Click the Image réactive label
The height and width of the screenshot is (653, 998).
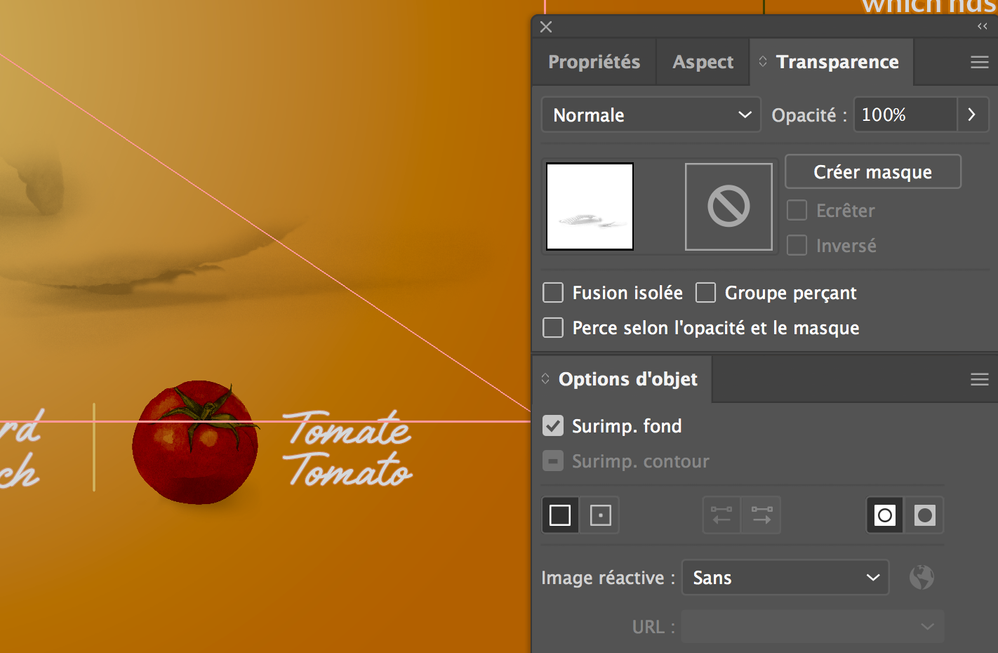pos(607,578)
